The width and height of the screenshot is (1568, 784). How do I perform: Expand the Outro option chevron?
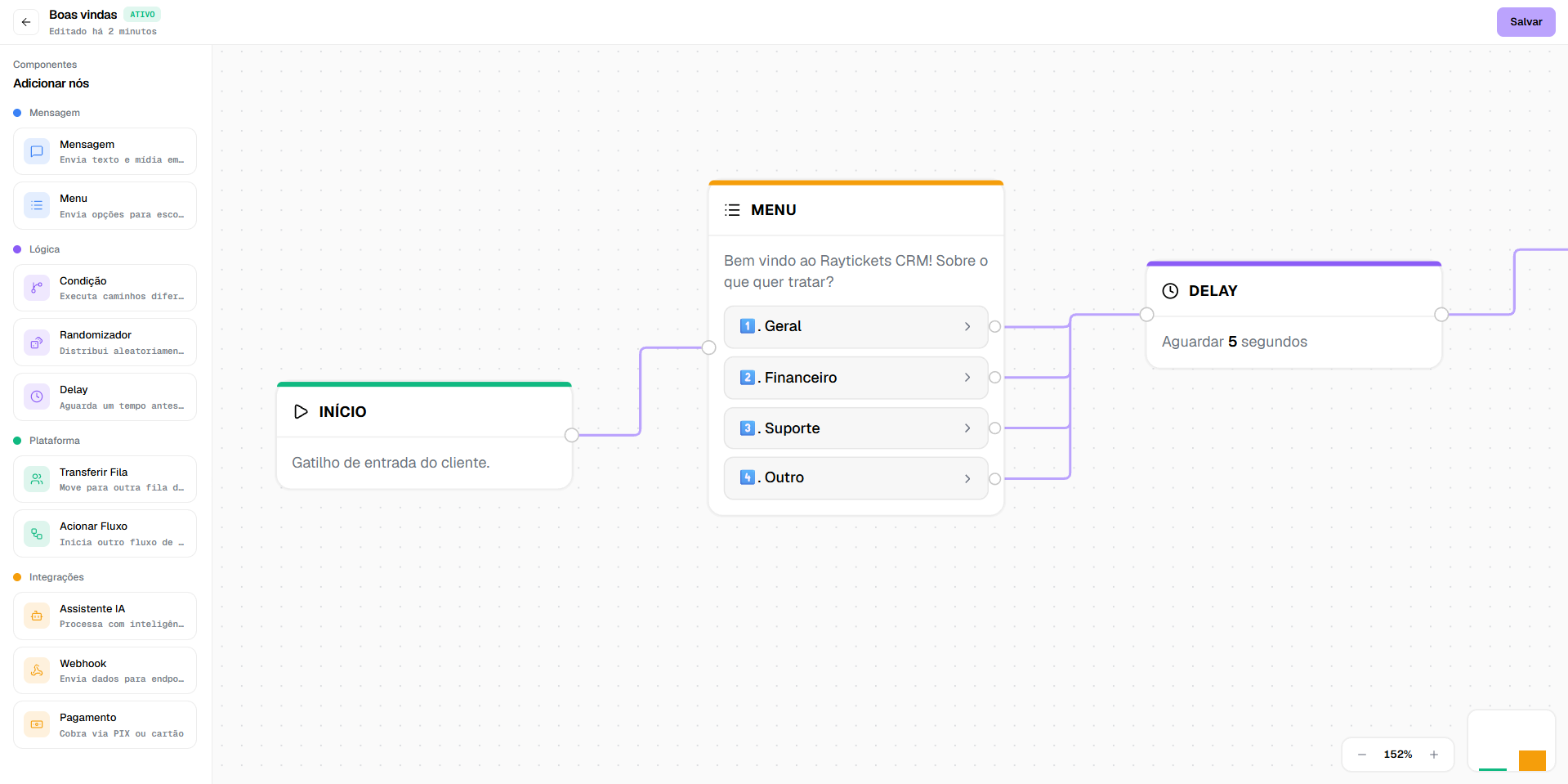point(967,479)
